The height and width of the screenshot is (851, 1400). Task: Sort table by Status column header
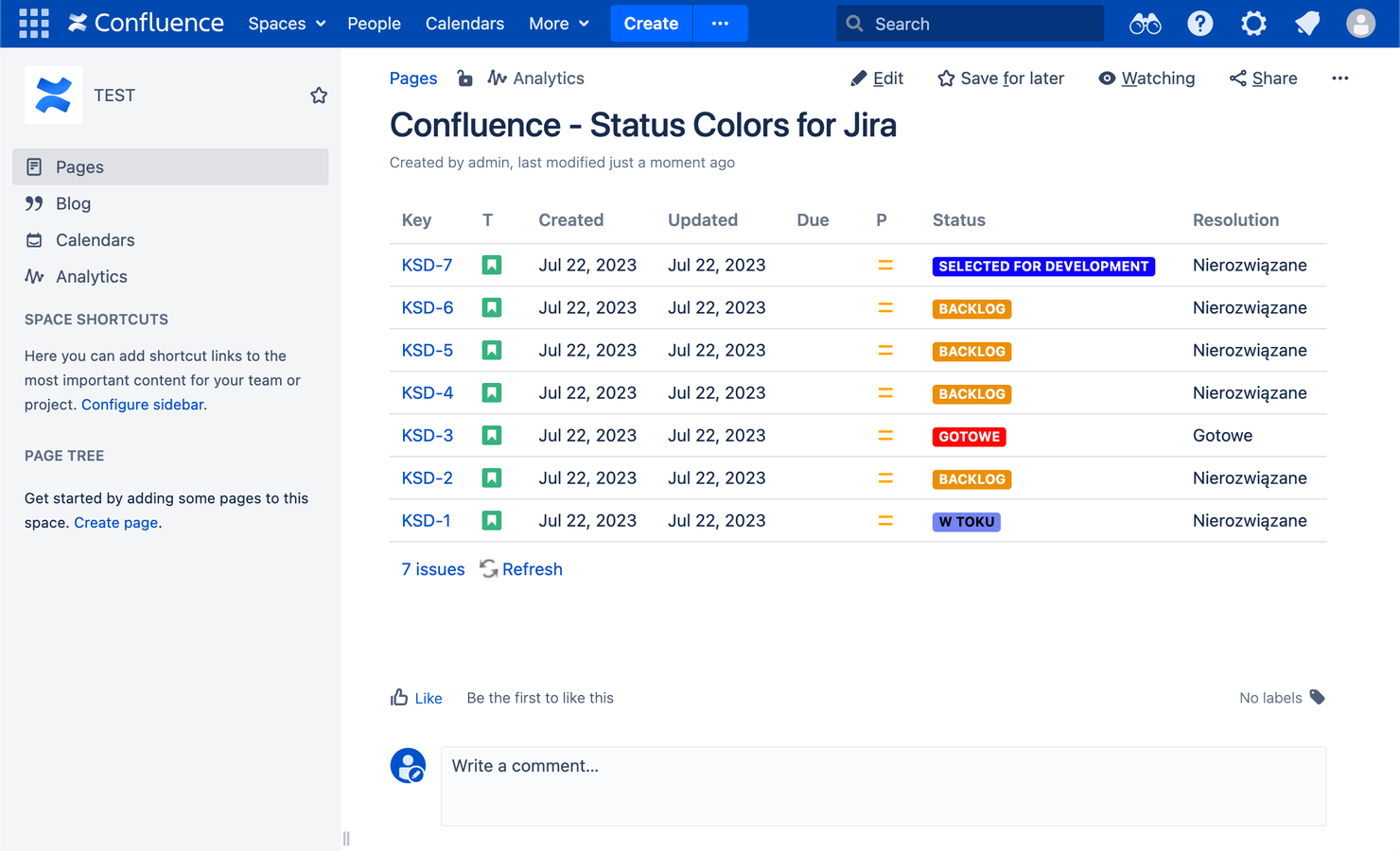[x=958, y=220]
